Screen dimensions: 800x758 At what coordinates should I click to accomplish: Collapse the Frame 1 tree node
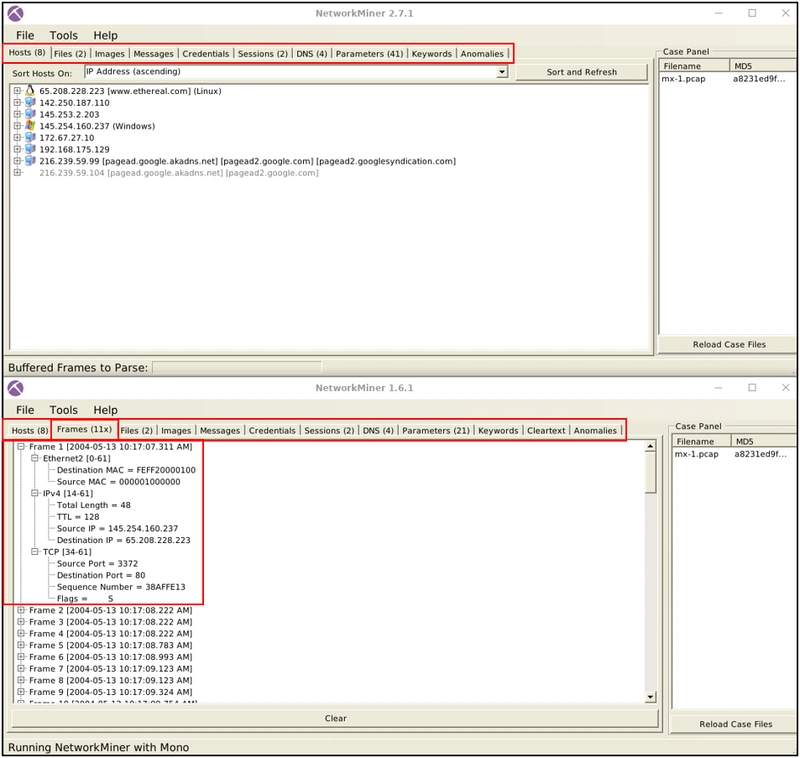(21, 446)
